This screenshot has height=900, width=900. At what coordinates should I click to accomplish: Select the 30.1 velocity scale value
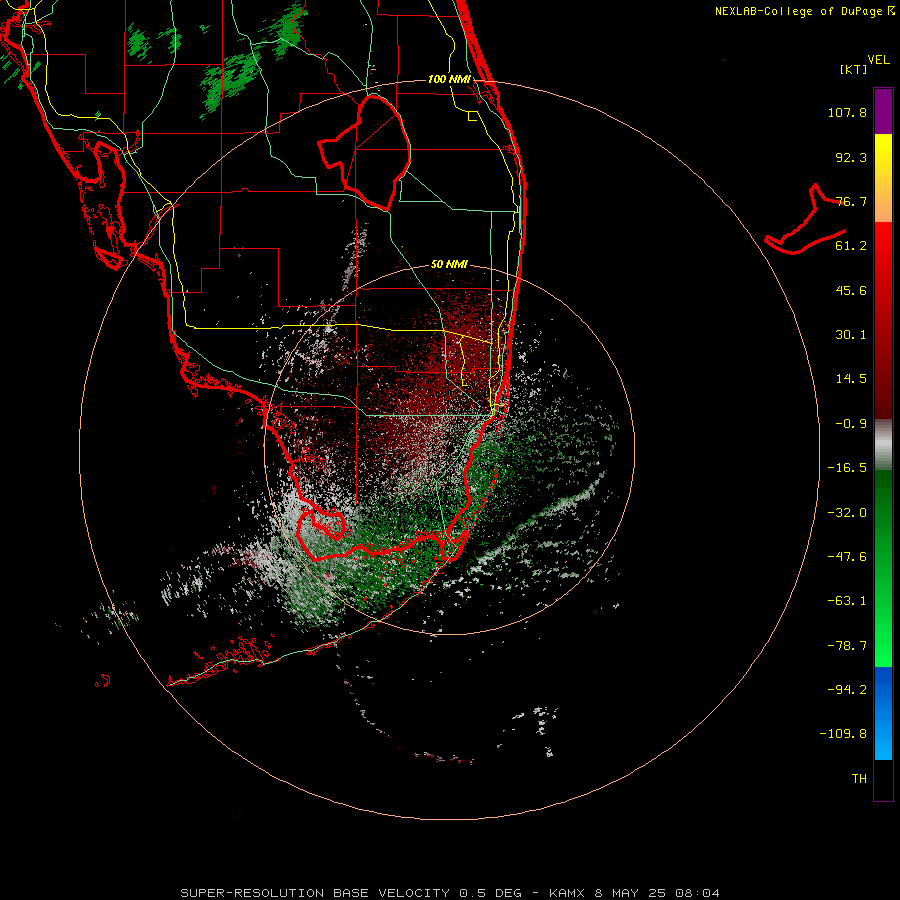(x=851, y=335)
